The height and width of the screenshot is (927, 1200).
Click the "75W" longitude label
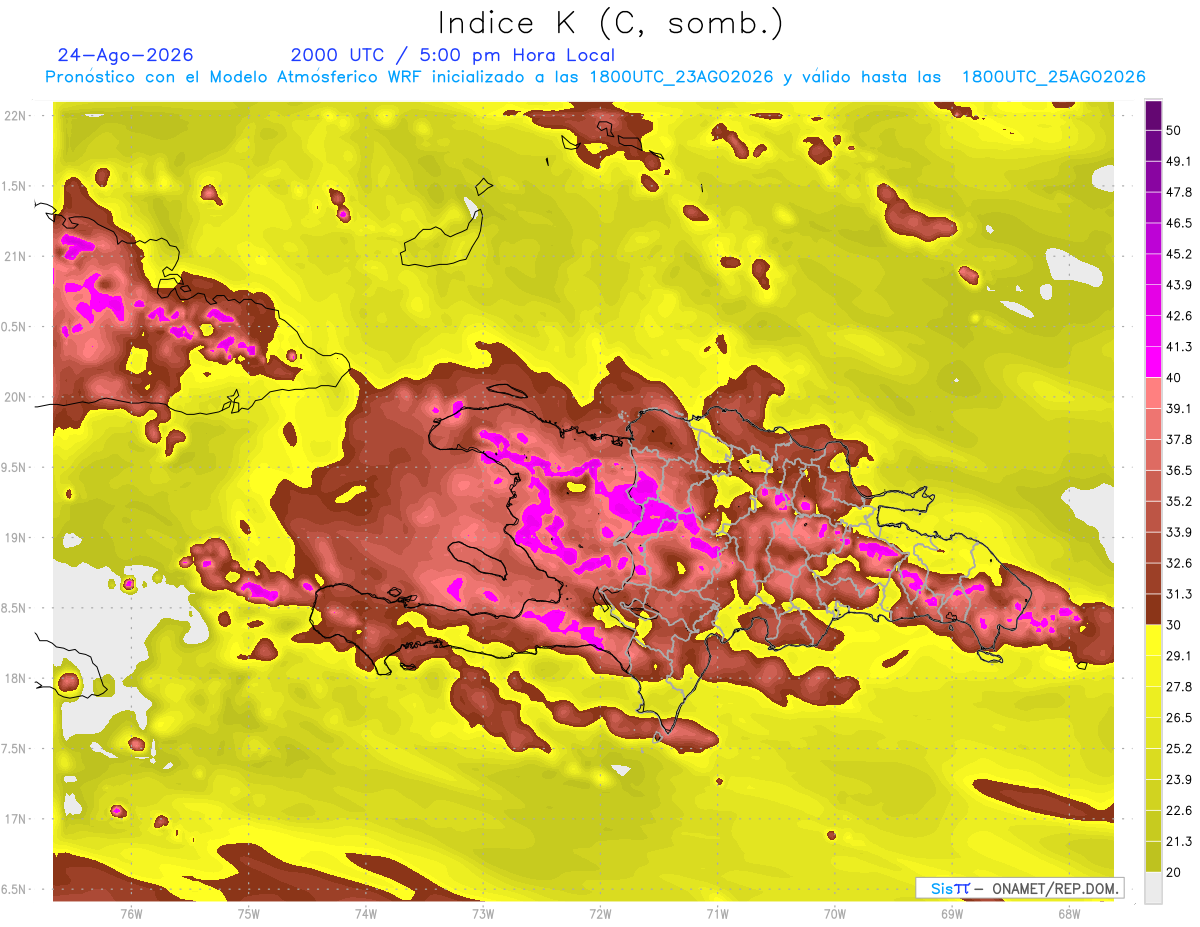point(249,914)
